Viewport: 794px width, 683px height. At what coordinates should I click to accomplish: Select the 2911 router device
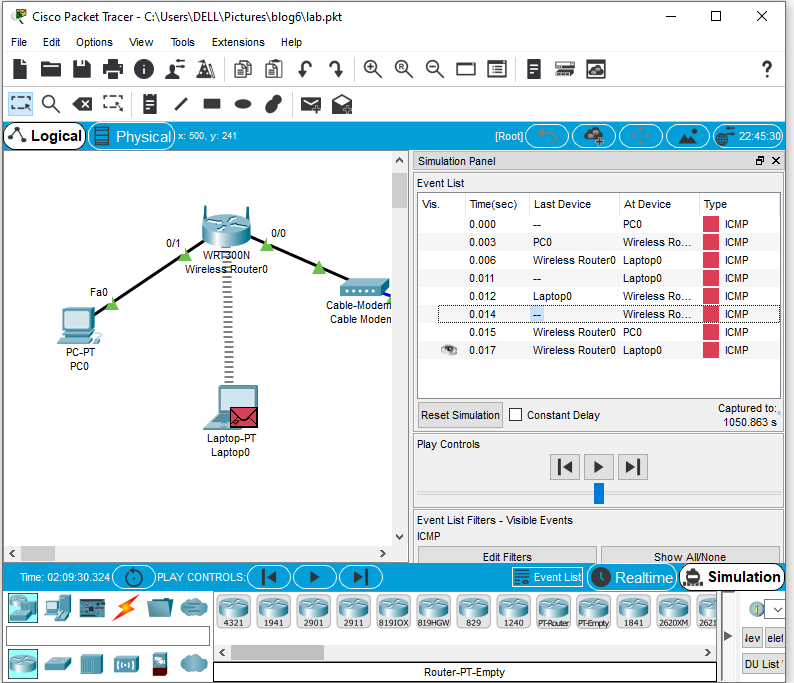coord(353,612)
